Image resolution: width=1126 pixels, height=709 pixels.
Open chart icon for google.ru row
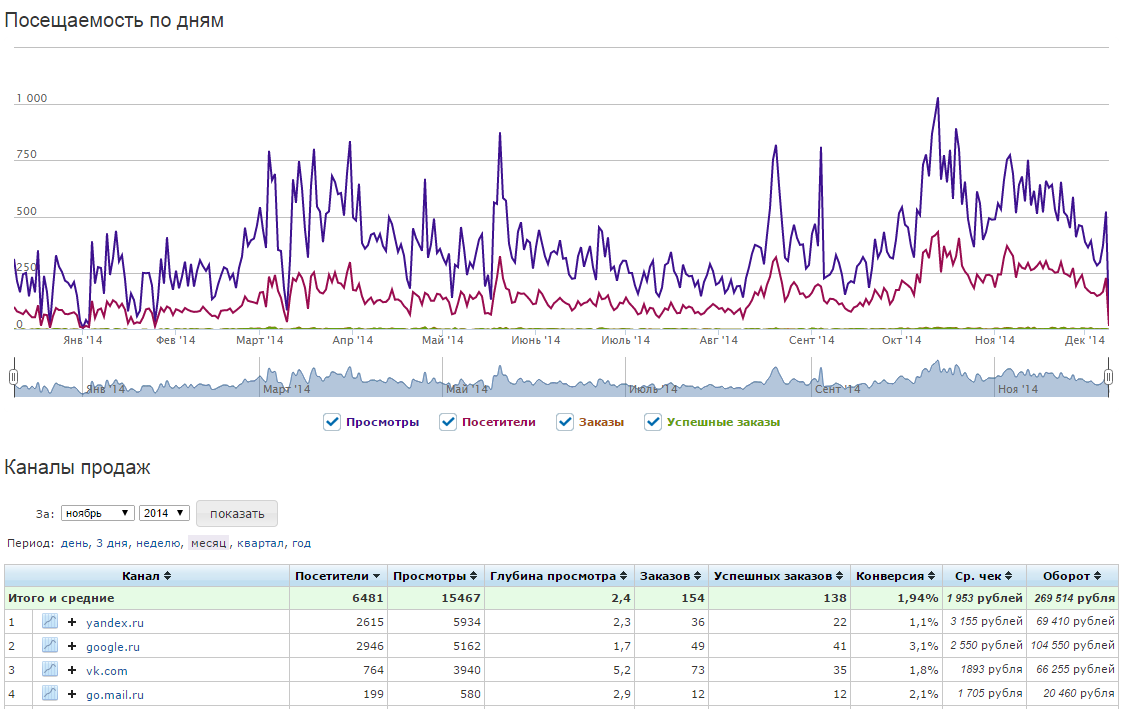click(50, 646)
